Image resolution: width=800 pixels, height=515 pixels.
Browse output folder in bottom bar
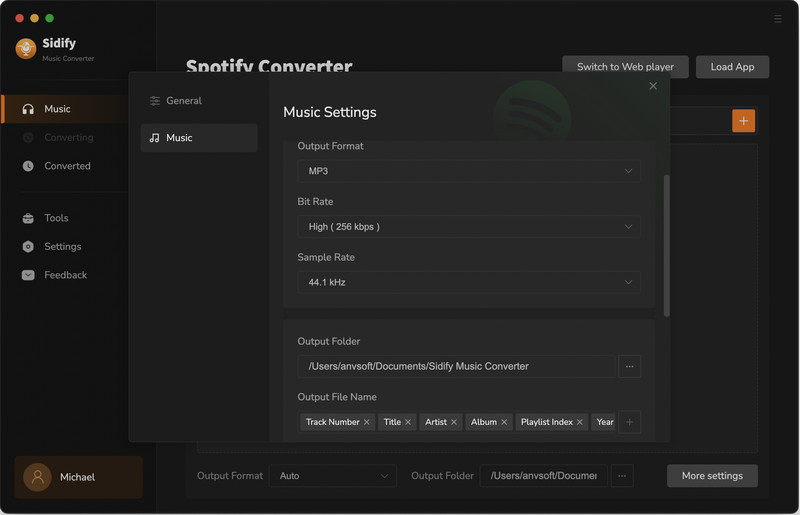pyautogui.click(x=622, y=476)
